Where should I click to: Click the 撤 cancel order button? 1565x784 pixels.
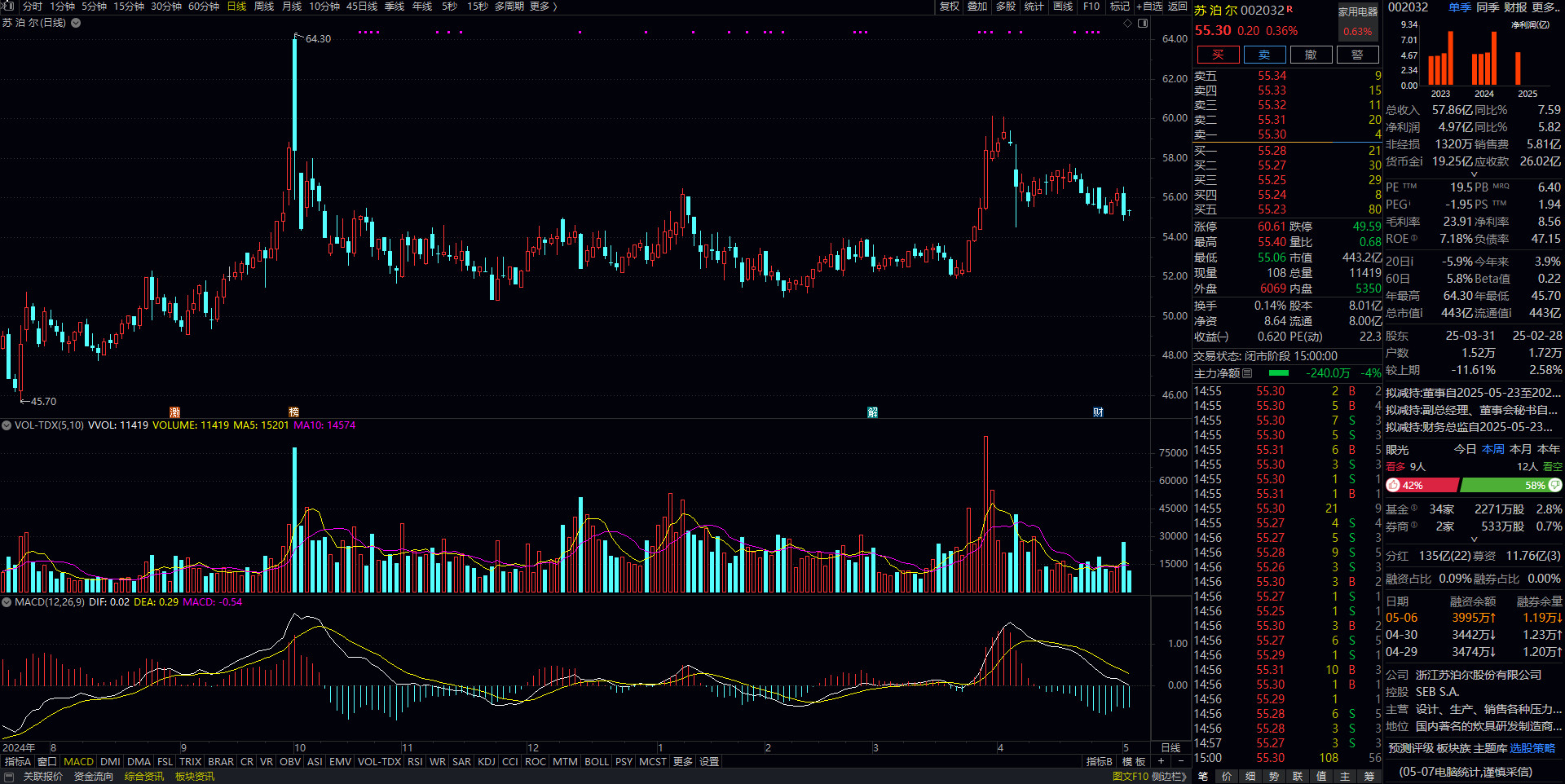(x=1311, y=55)
